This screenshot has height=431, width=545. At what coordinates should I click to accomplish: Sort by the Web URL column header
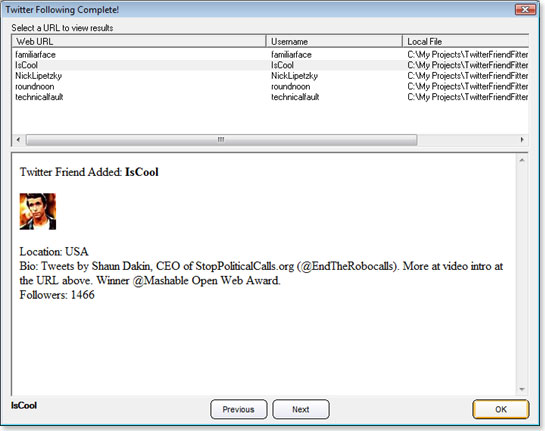139,41
